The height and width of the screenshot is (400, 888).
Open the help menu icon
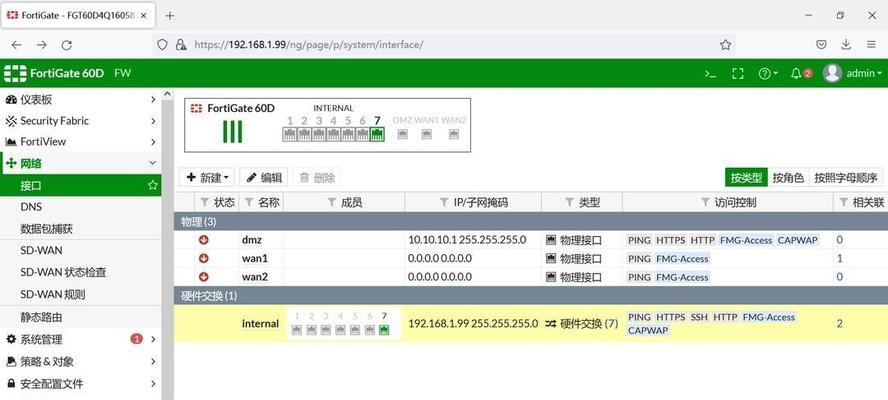[768, 74]
